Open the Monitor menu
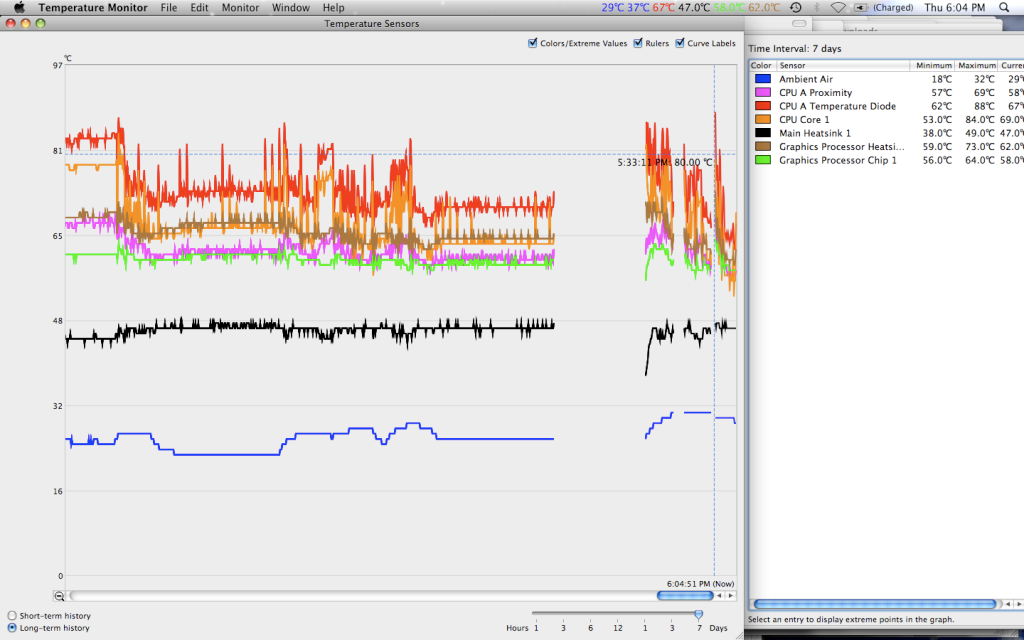Screen dimensions: 1024x640 pos(240,7)
